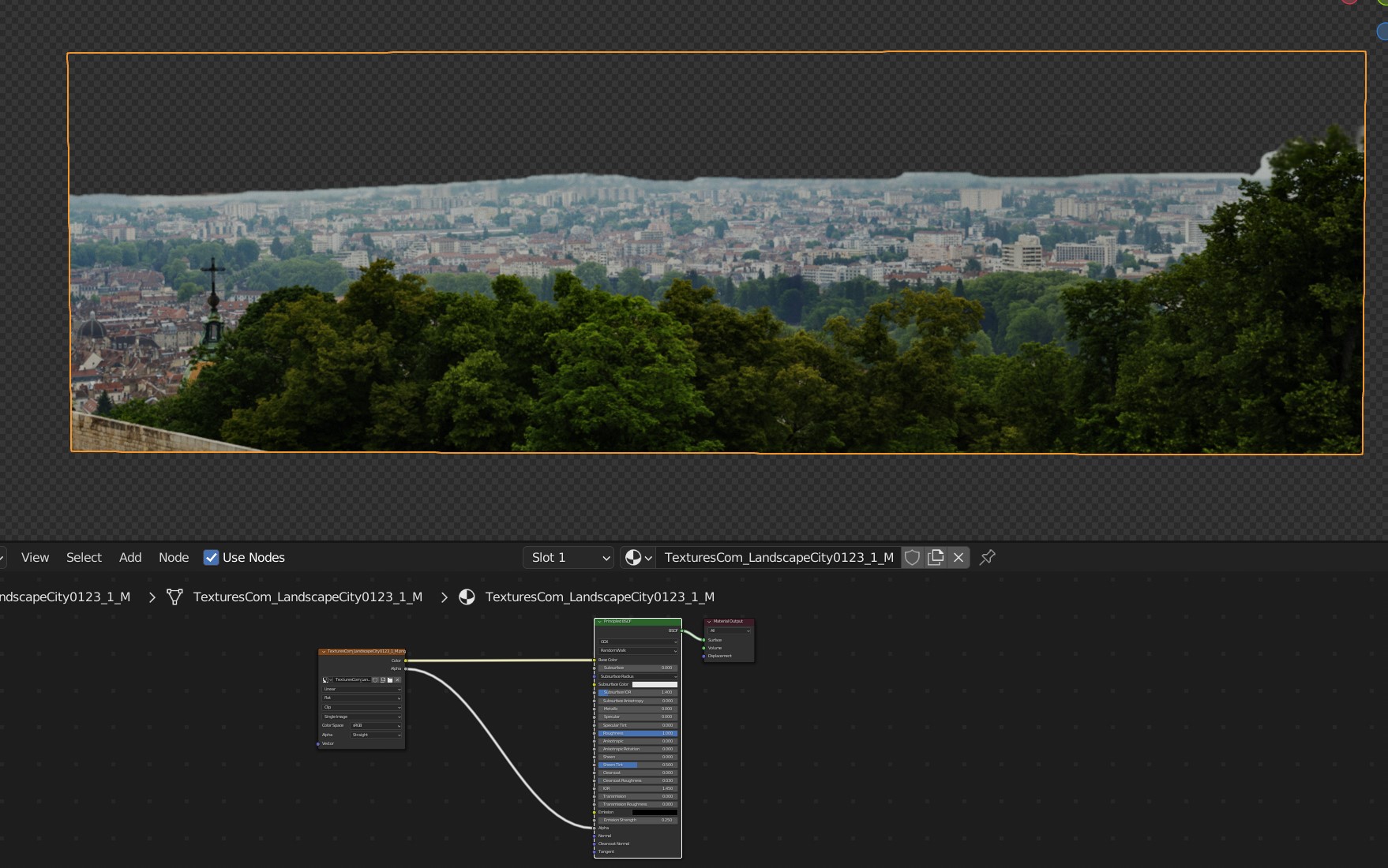Duplicate the material with the new-copy icon

[x=936, y=558]
